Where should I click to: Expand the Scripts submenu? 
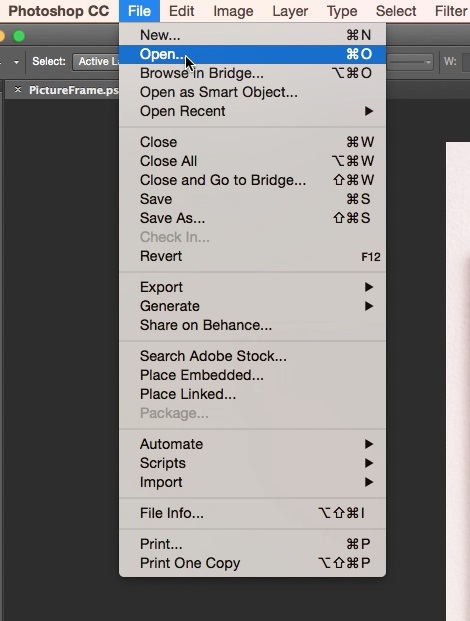tap(252, 463)
